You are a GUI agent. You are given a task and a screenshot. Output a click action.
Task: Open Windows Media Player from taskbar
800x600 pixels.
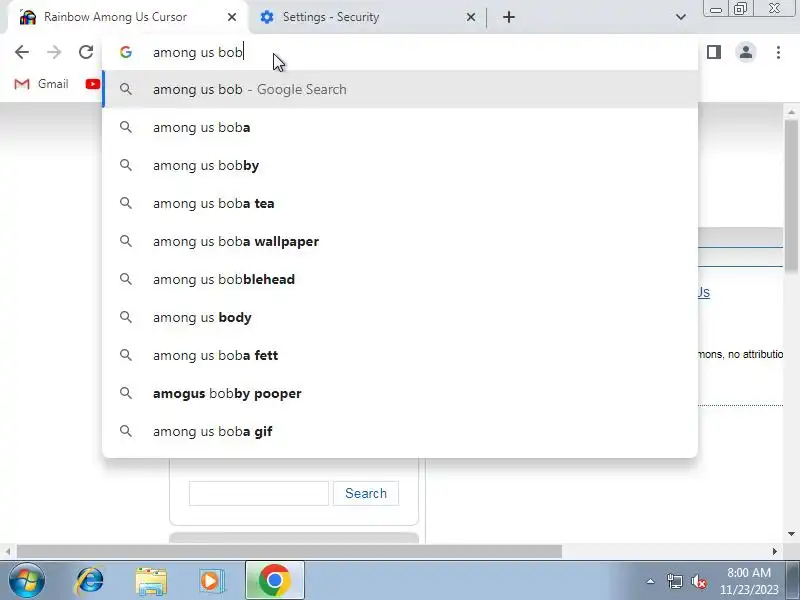(x=211, y=581)
